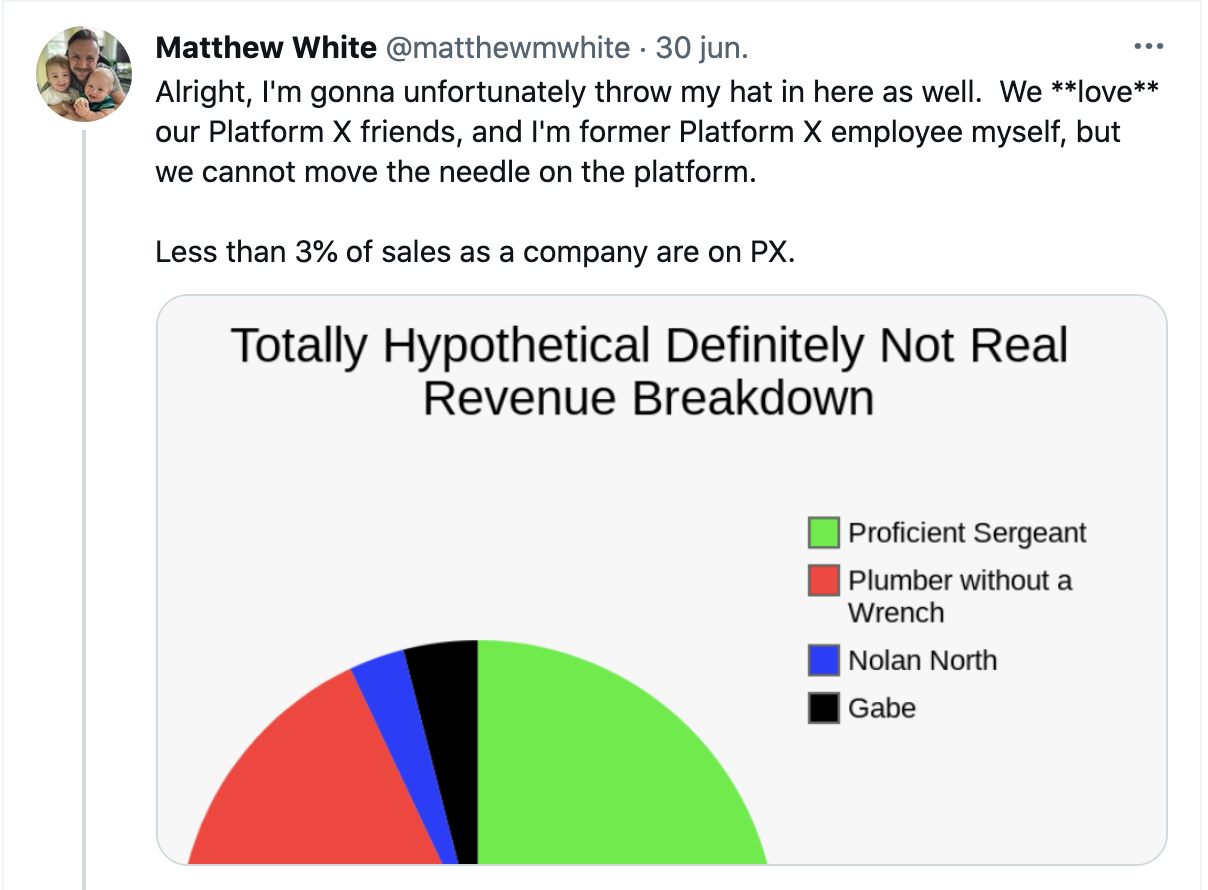
Task: Open Matthew White's profile avatar photo
Action: 84,74
